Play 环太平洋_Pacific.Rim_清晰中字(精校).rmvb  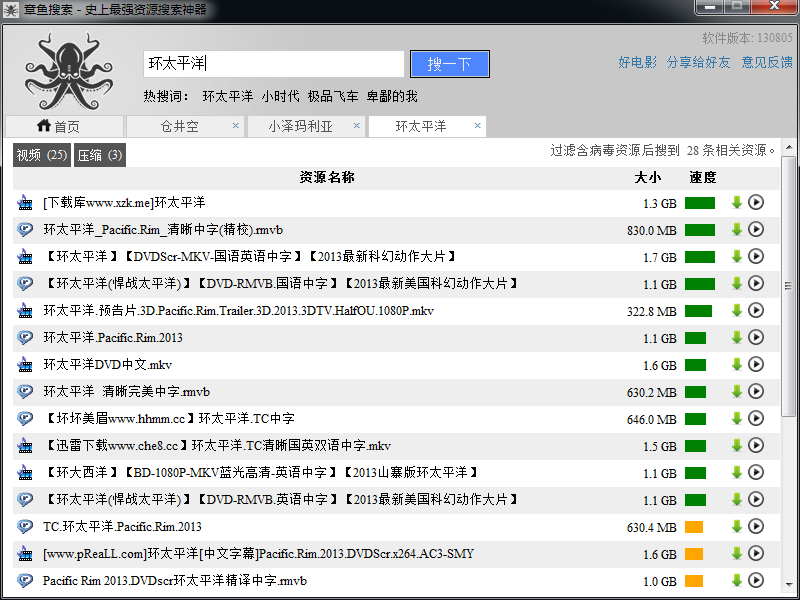756,230
